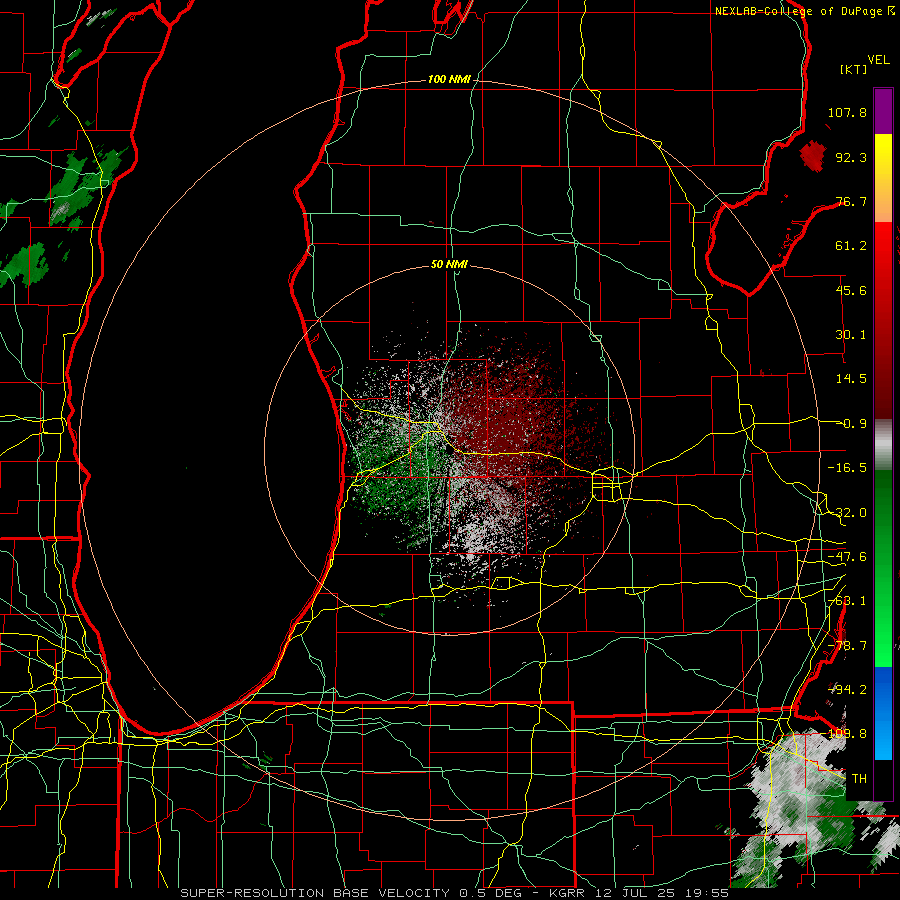Click the VEL scale title
Viewport: 900px width, 900px height.
pos(878,60)
